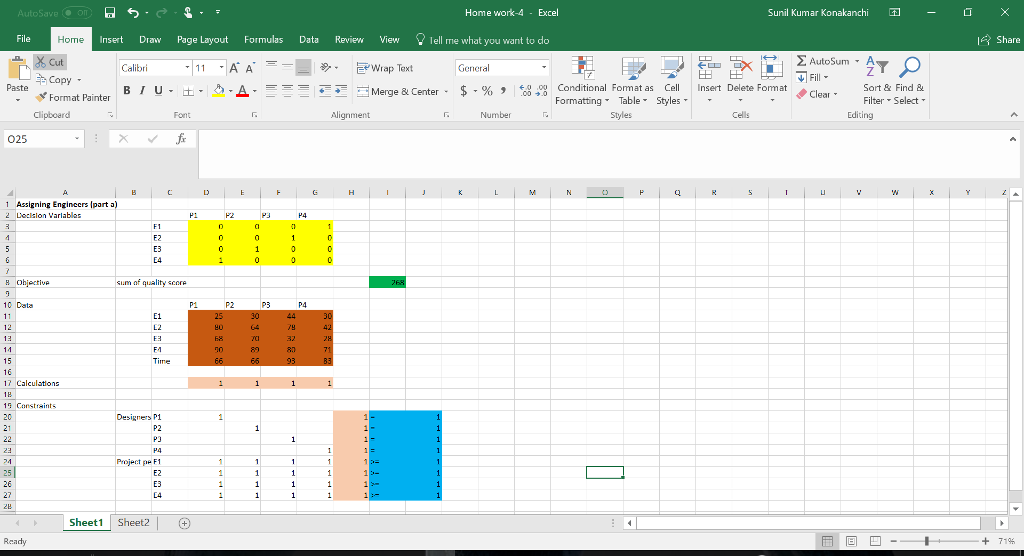The height and width of the screenshot is (556, 1024).
Task: Switch to Page Layout view
Action: tap(852, 541)
